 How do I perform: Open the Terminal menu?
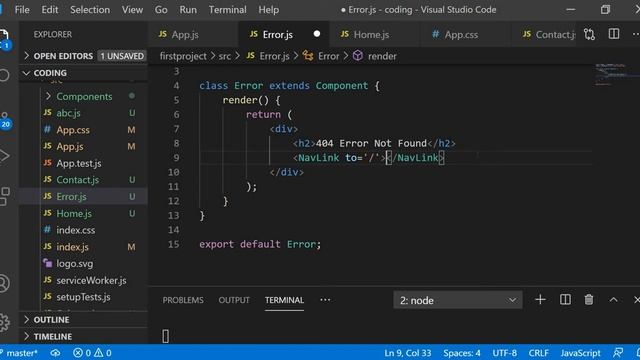pos(227,9)
